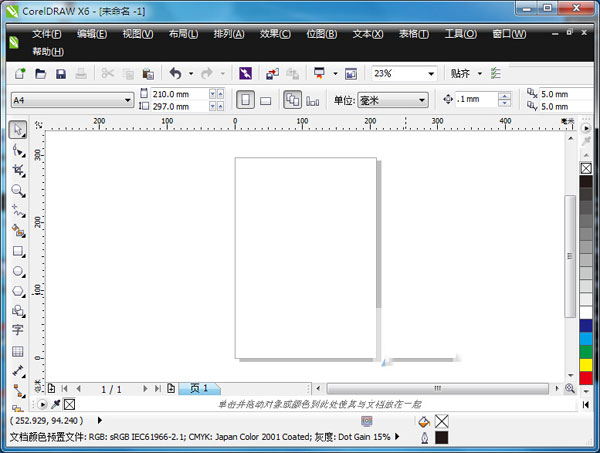Open the 文件(F) menu
The width and height of the screenshot is (600, 453).
pyautogui.click(x=47, y=34)
